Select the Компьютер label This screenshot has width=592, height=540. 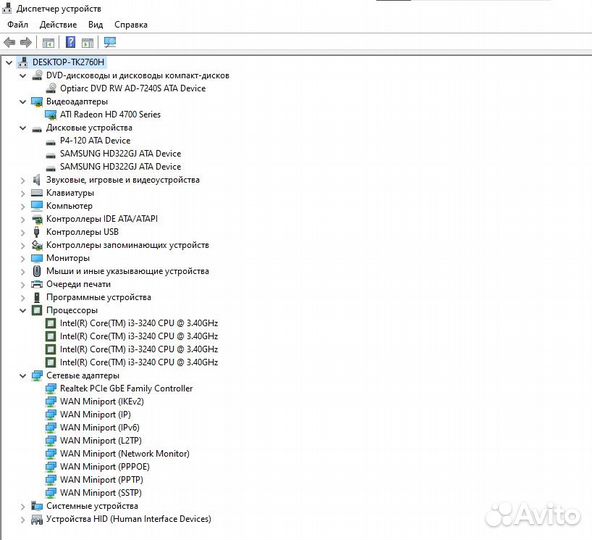pos(69,206)
